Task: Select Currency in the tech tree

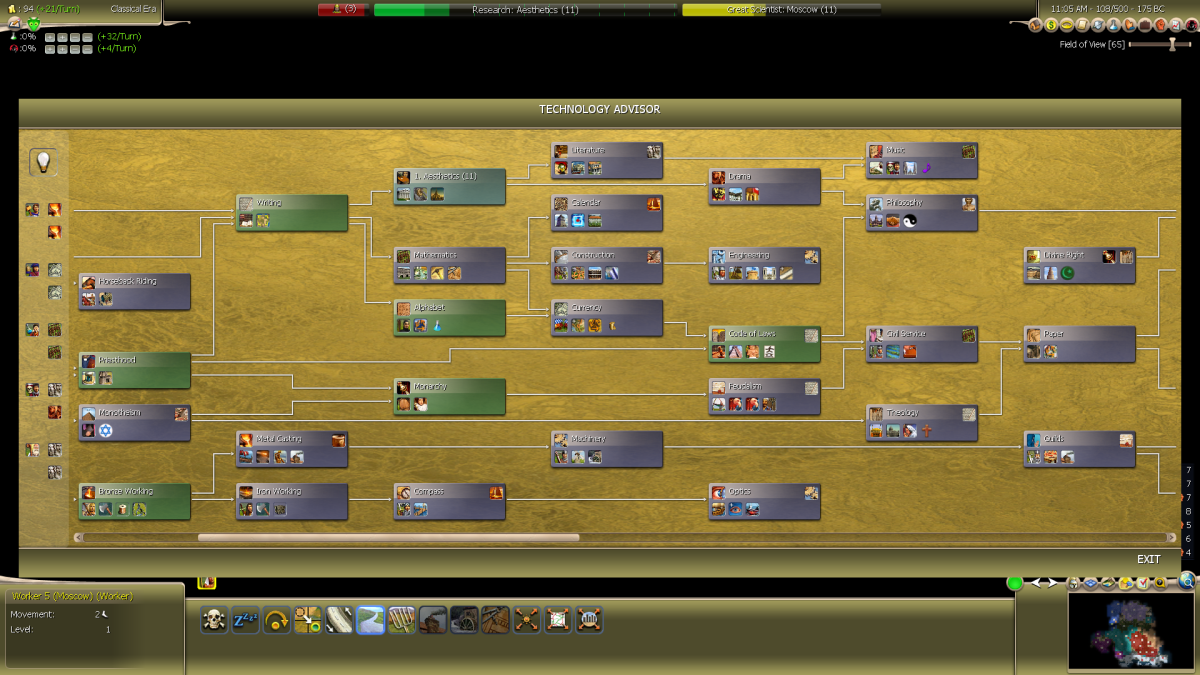Action: tap(607, 318)
